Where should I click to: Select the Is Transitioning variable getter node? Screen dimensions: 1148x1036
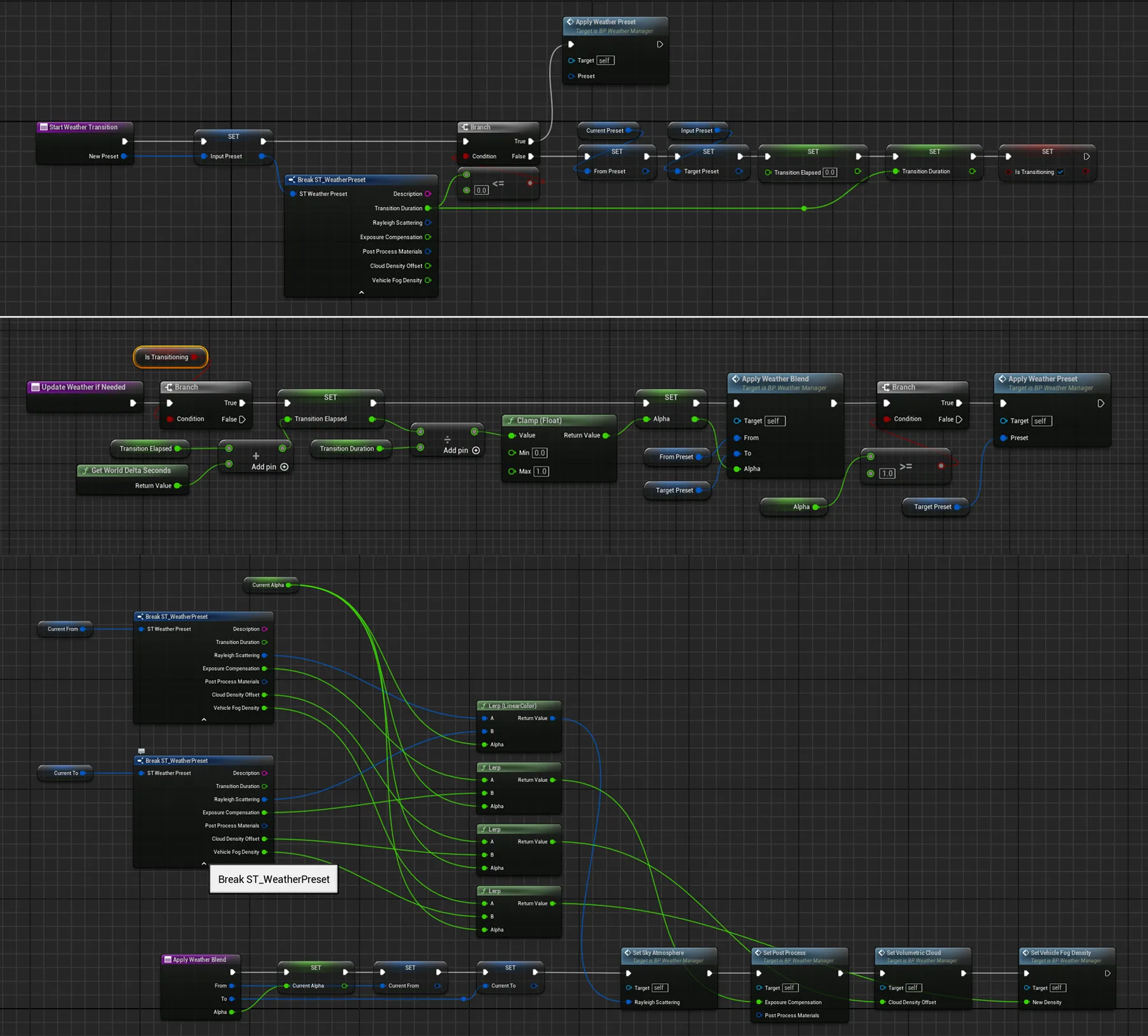pyautogui.click(x=170, y=357)
